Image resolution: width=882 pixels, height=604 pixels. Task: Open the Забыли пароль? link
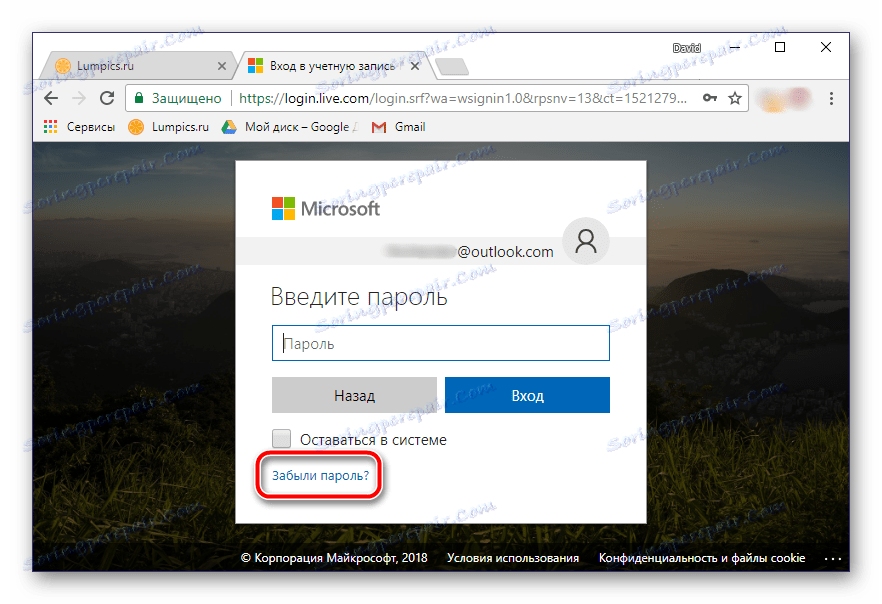(320, 476)
